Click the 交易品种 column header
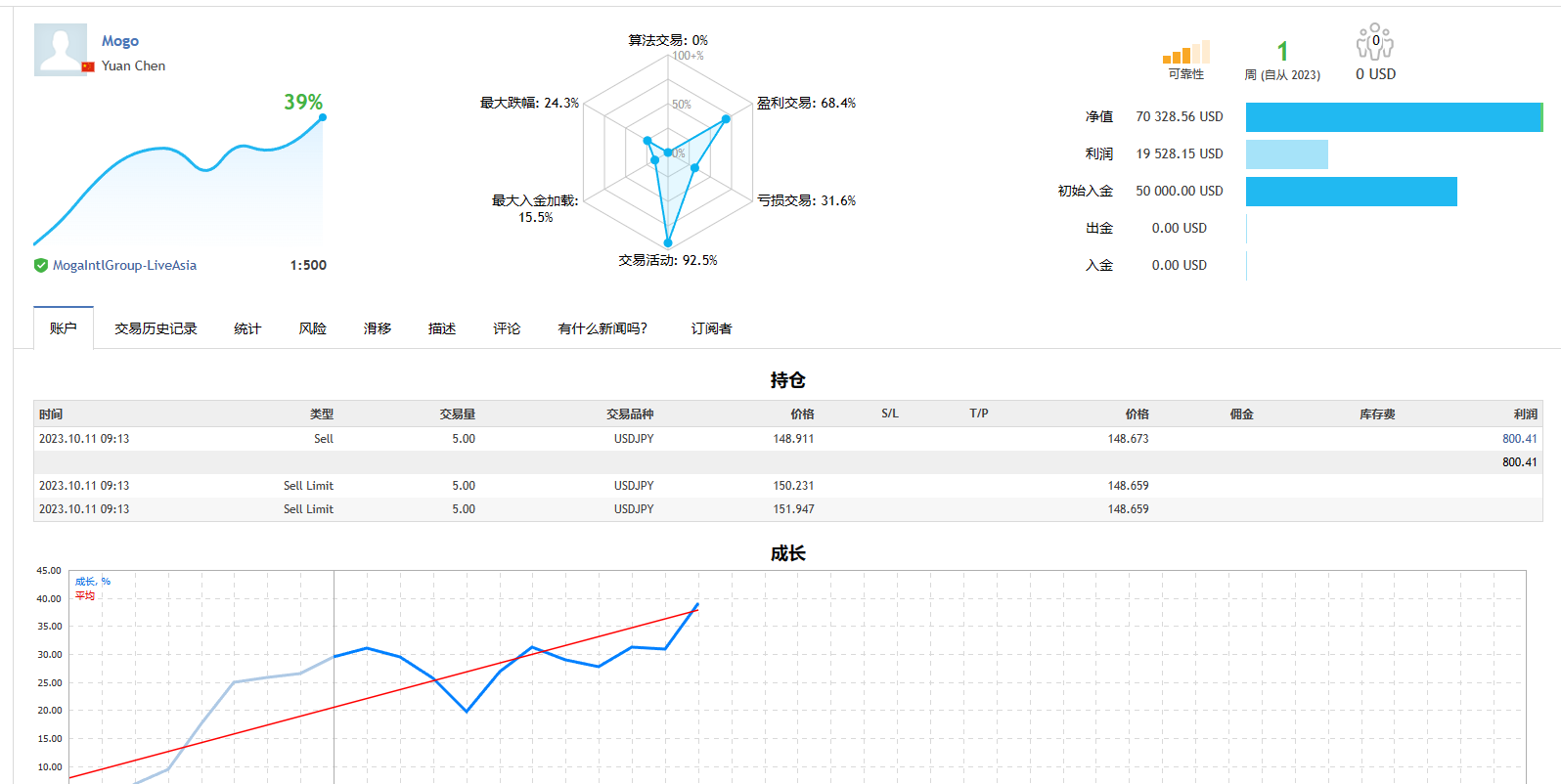 point(630,414)
